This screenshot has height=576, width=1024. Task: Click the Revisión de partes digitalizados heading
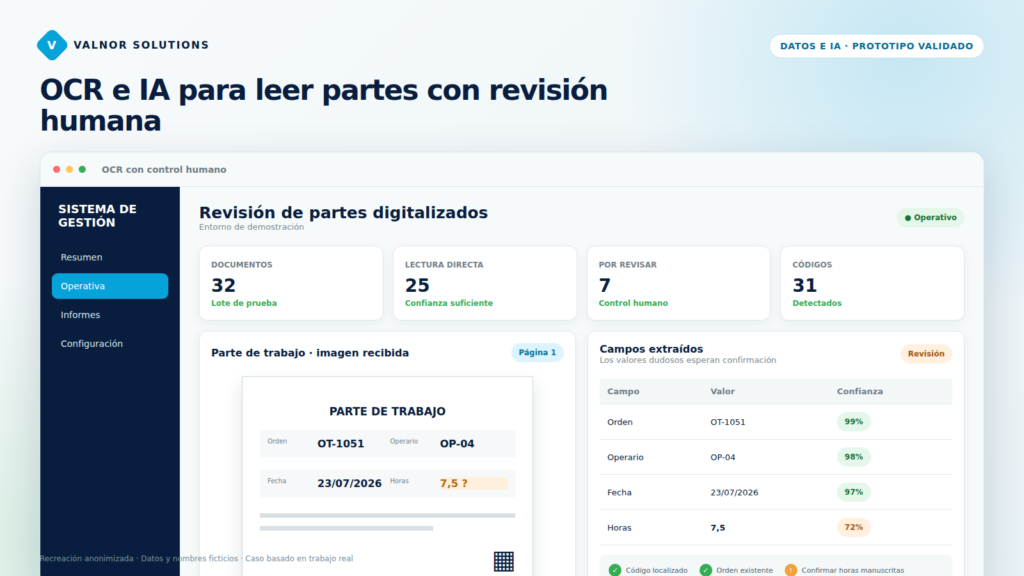click(x=344, y=213)
